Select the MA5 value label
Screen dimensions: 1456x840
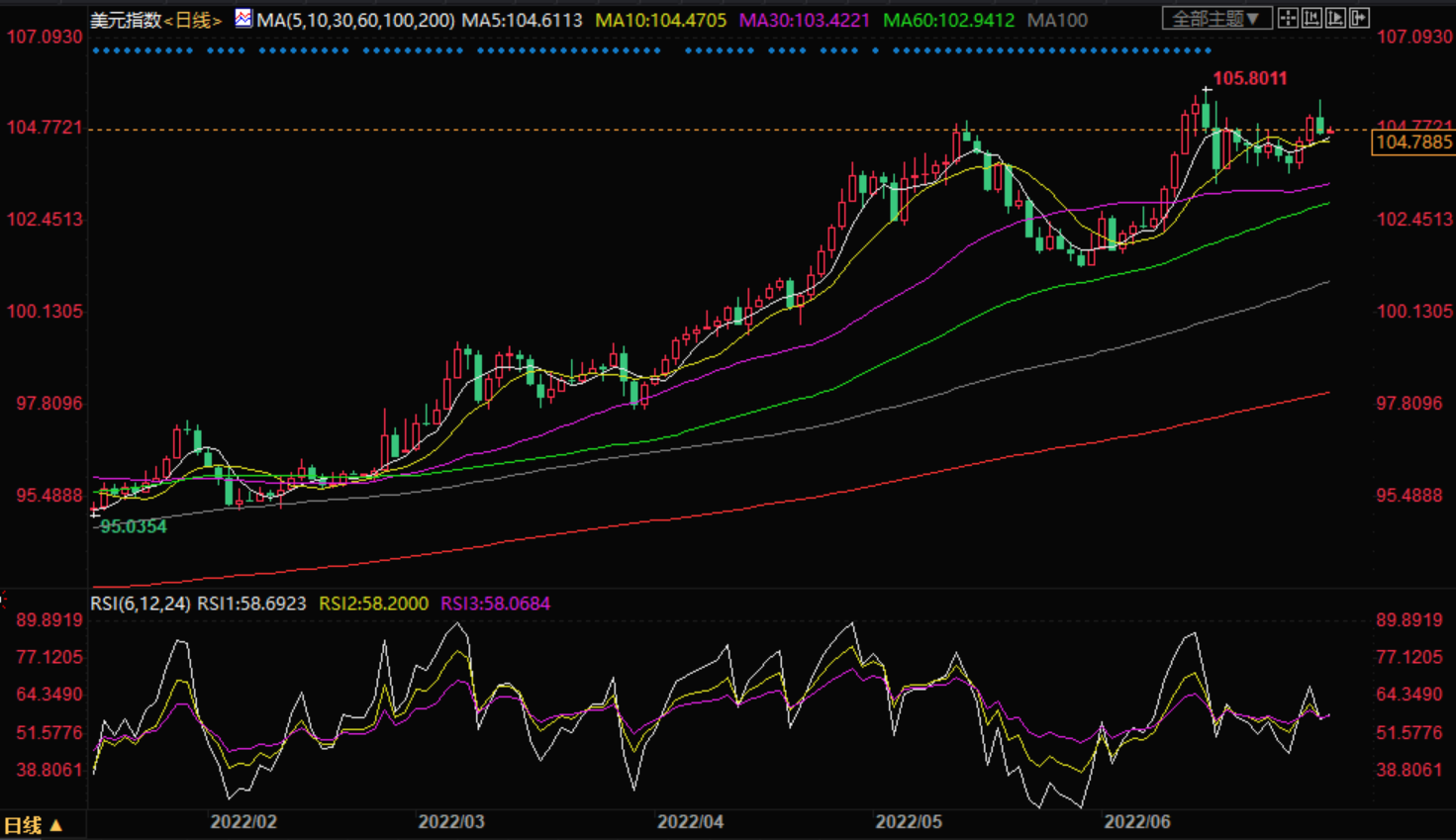[x=522, y=20]
